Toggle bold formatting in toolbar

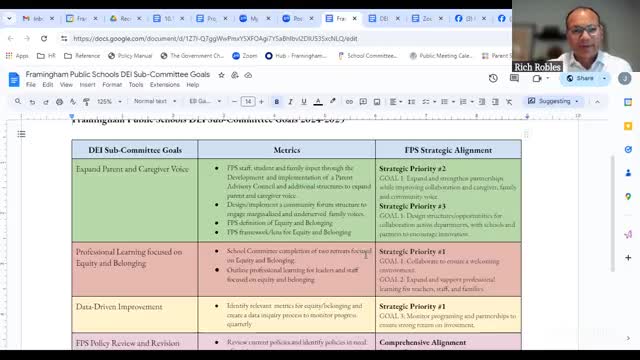276,102
